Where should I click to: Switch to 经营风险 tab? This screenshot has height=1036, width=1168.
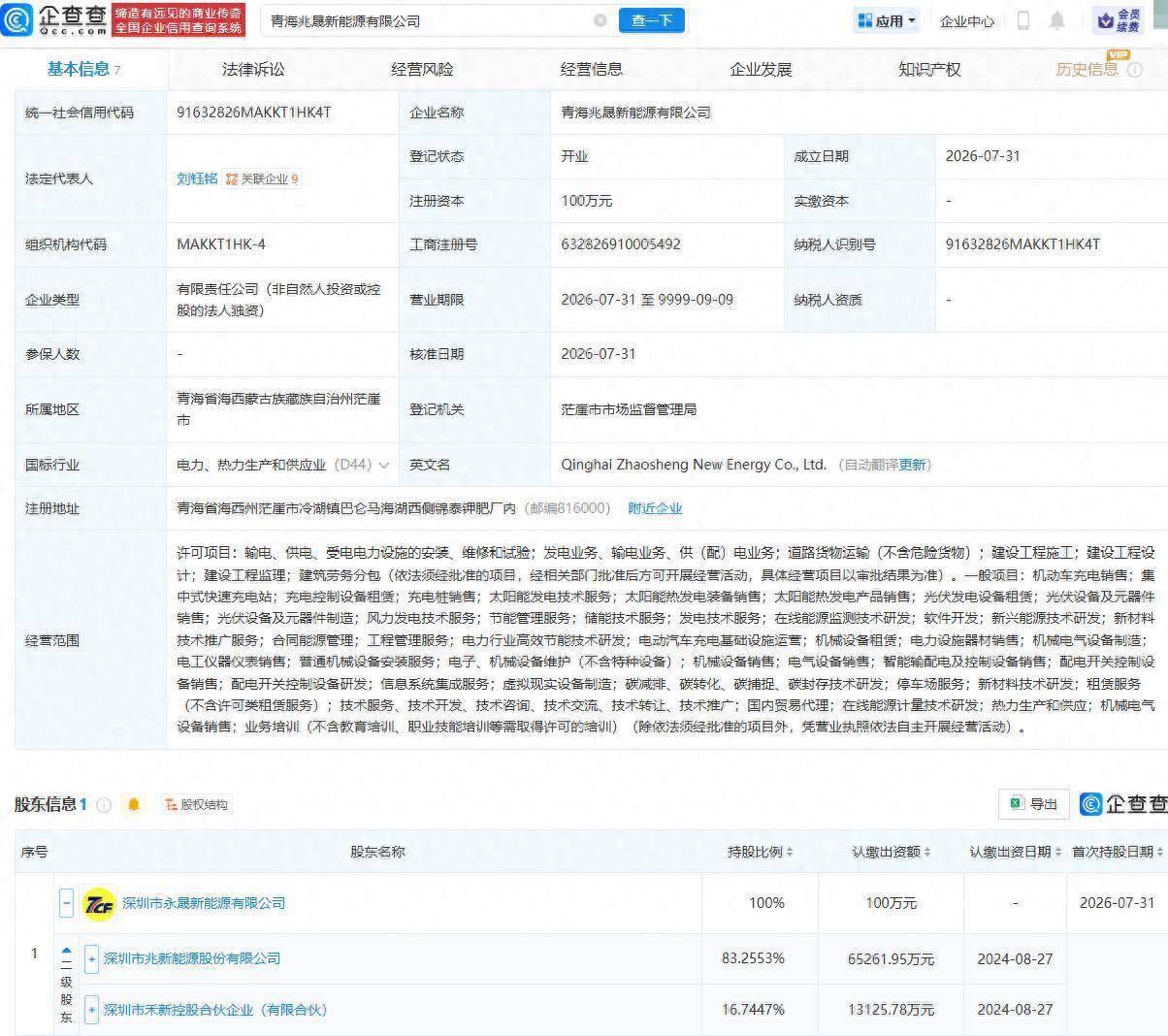tap(422, 69)
